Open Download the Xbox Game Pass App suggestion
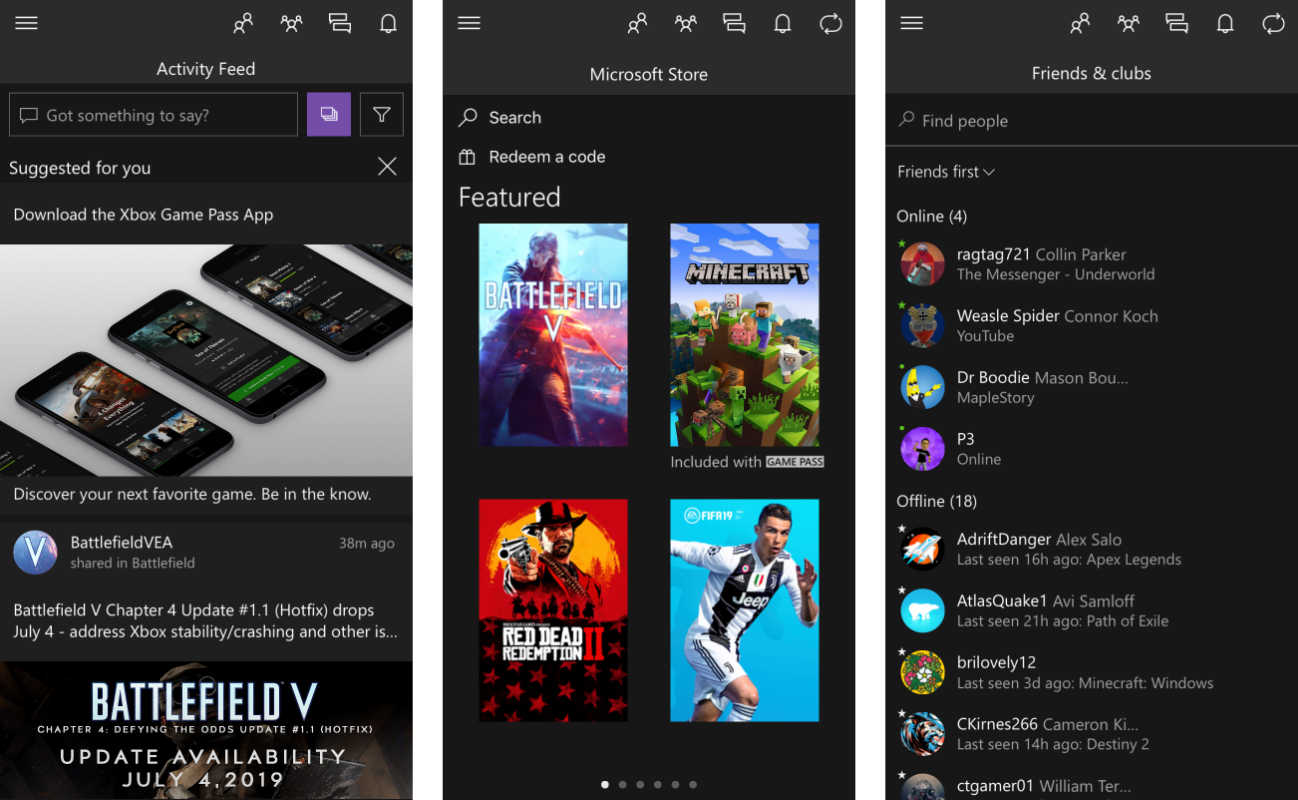Screen dimensions: 1298x800 pyautogui.click(x=143, y=214)
